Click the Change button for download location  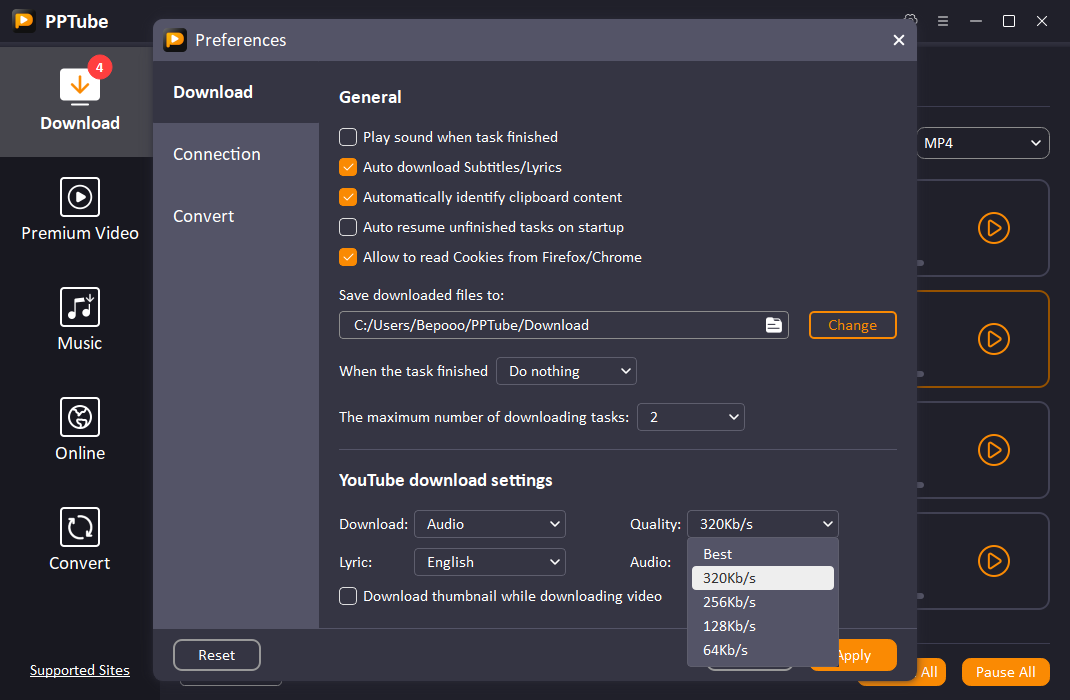click(x=852, y=324)
